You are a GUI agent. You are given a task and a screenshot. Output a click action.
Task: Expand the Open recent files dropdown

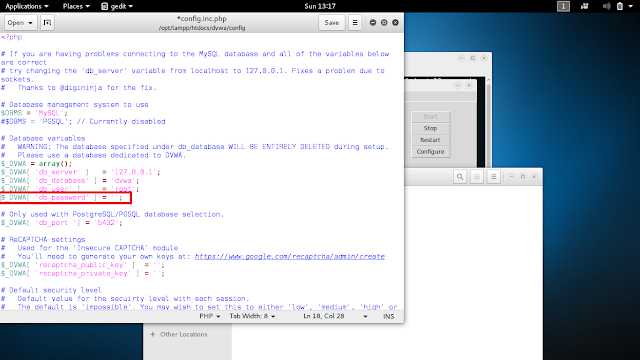pos(20,22)
